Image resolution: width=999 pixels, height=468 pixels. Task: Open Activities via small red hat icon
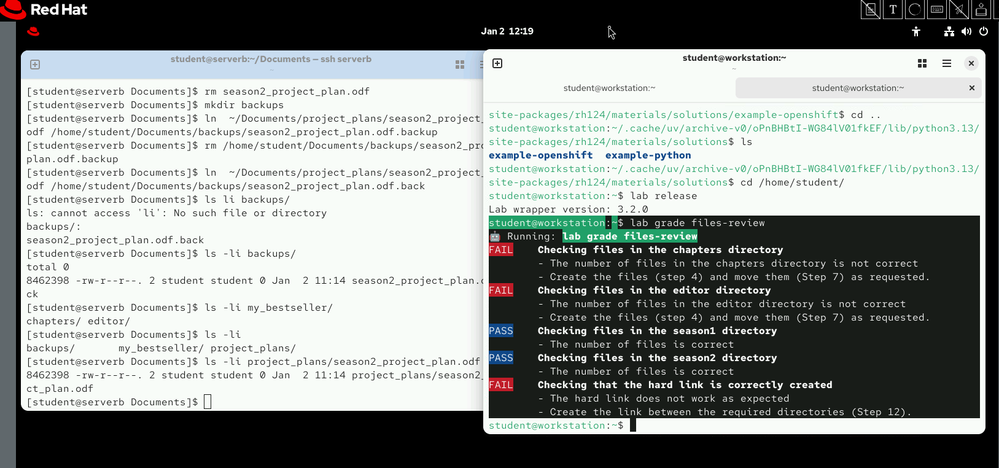33,31
